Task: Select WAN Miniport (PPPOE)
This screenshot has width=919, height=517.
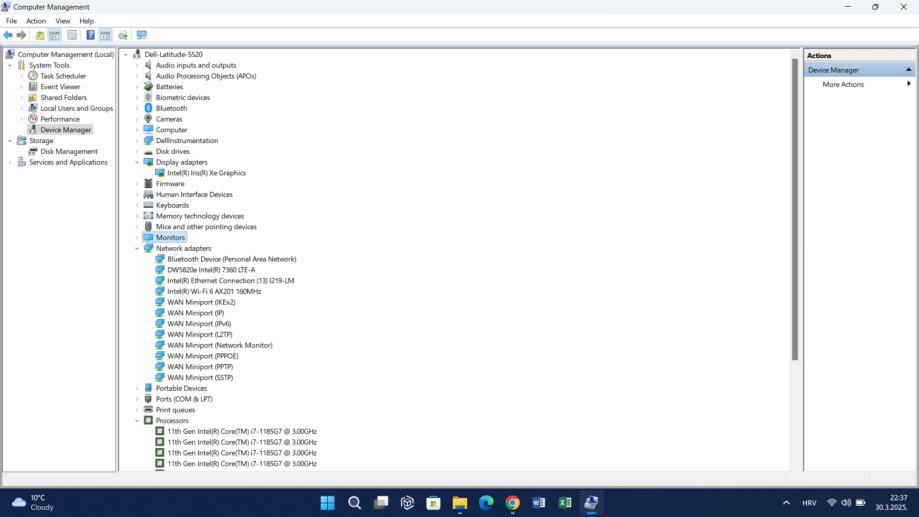Action: coord(203,356)
